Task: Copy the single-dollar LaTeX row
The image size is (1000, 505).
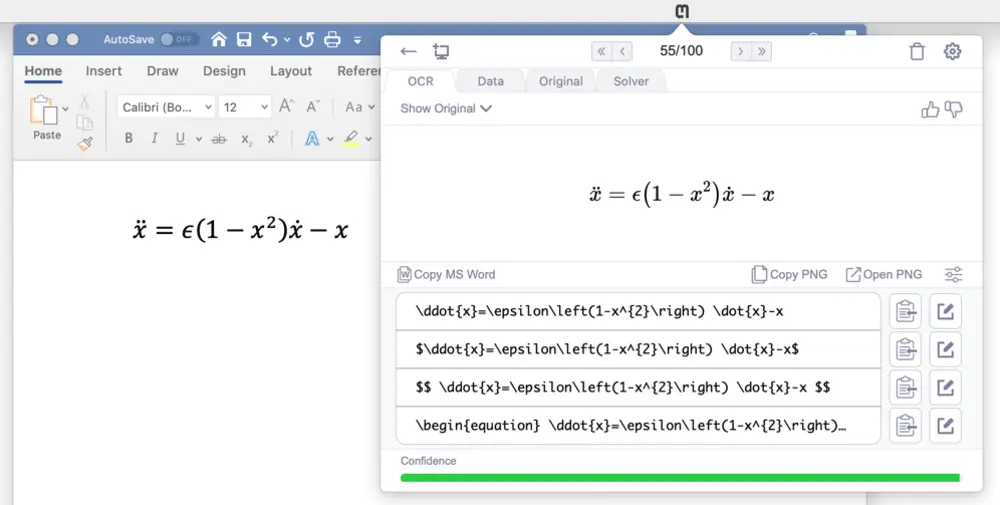Action: (906, 349)
